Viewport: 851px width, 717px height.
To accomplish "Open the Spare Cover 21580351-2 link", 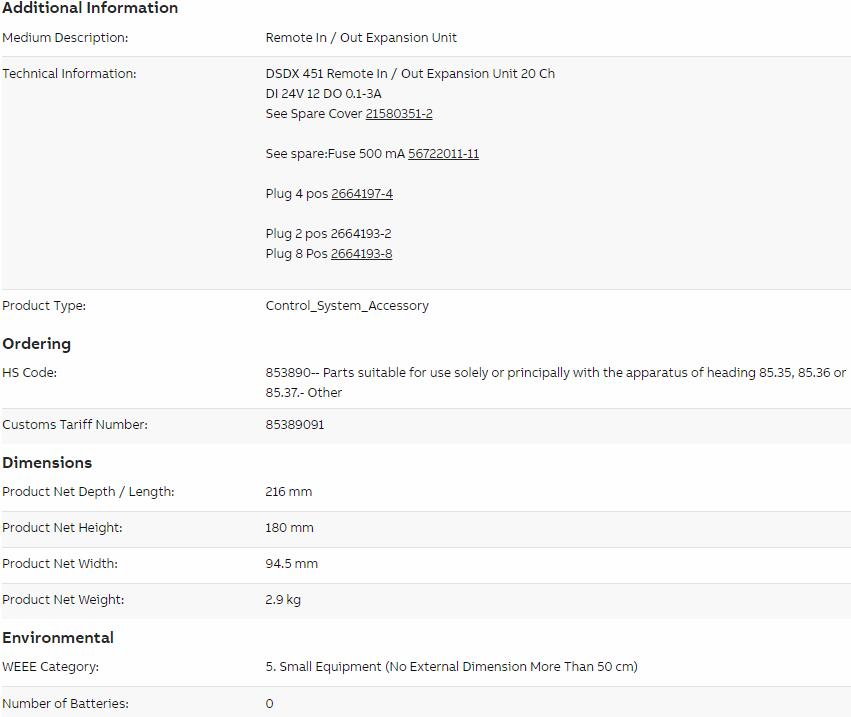I will click(399, 114).
